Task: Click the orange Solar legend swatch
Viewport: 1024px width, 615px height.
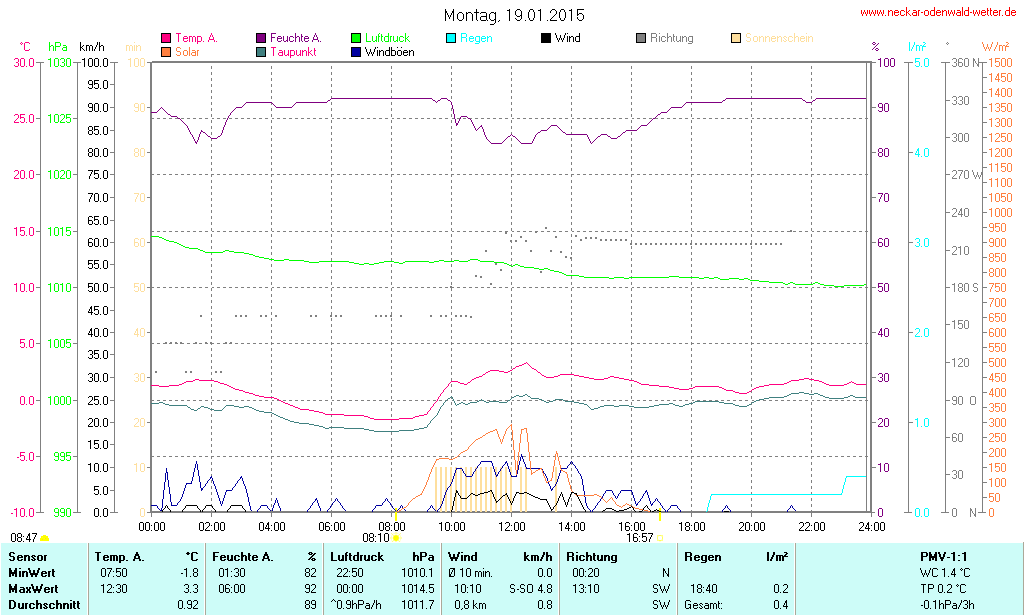Action: [x=166, y=52]
